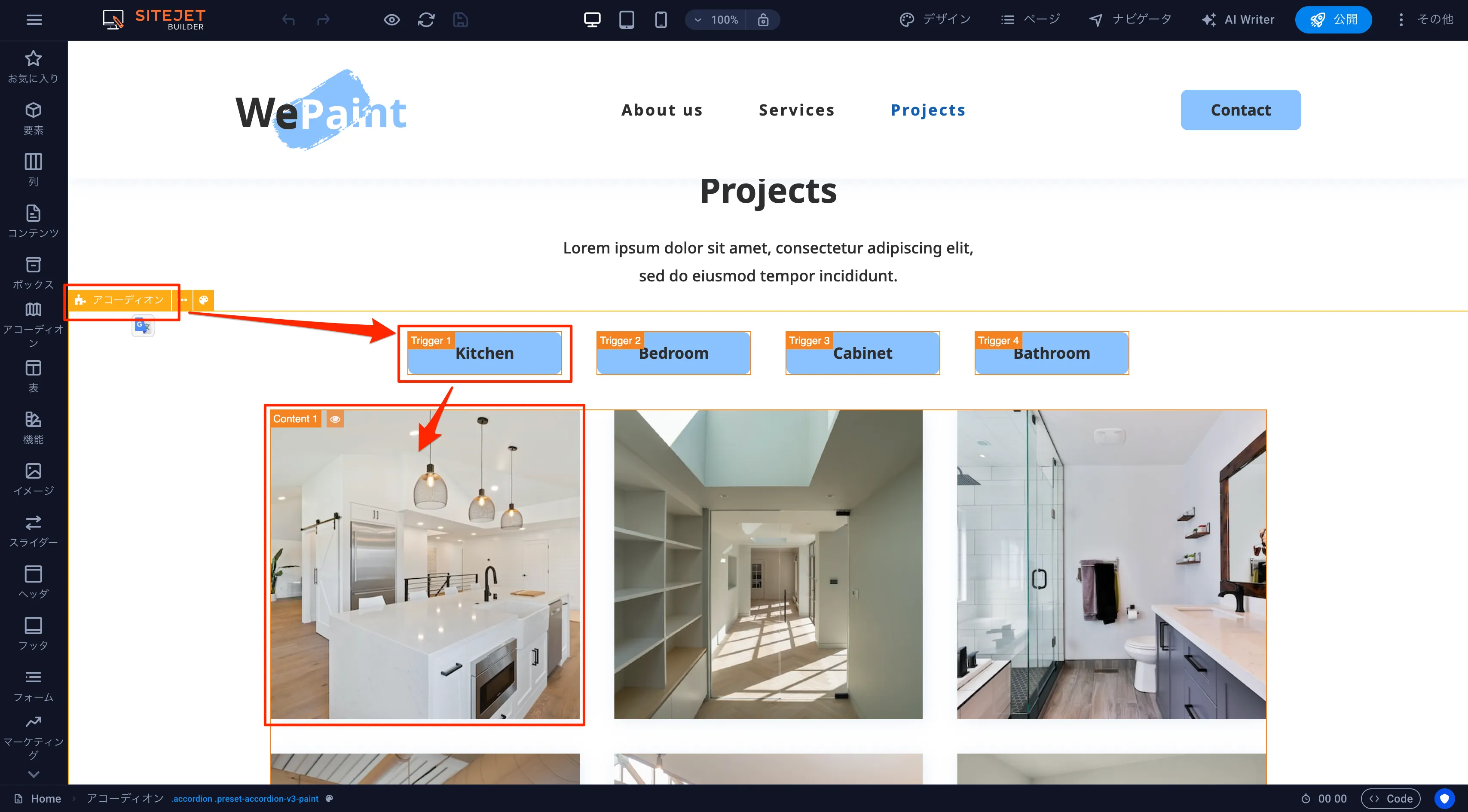Screen dimensions: 1468x812
Task: Toggle visibility eye on Content 1
Action: pos(335,419)
